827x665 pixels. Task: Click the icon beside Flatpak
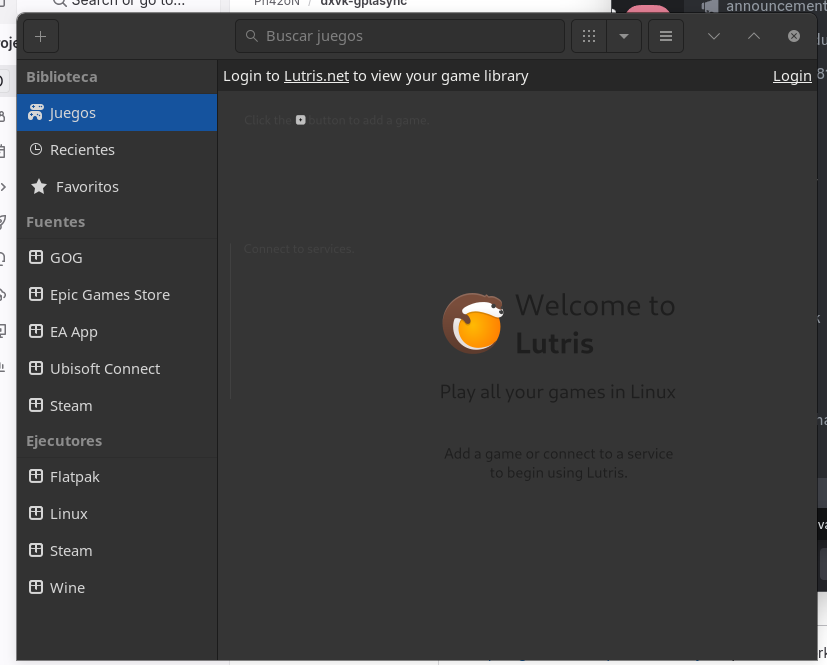[x=36, y=476]
